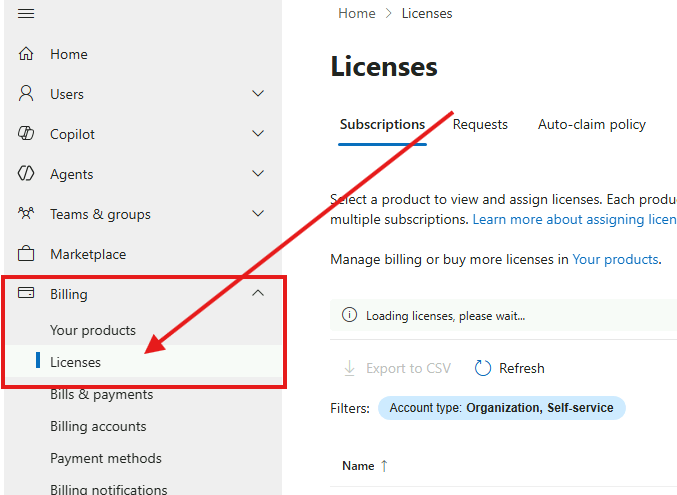
Task: Open Learn more about assigning licenses link
Action: (574, 219)
